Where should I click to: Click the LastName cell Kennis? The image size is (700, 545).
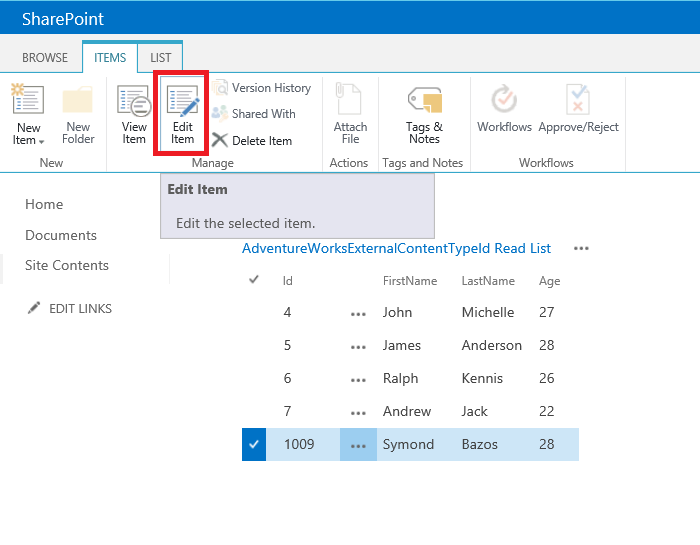482,378
